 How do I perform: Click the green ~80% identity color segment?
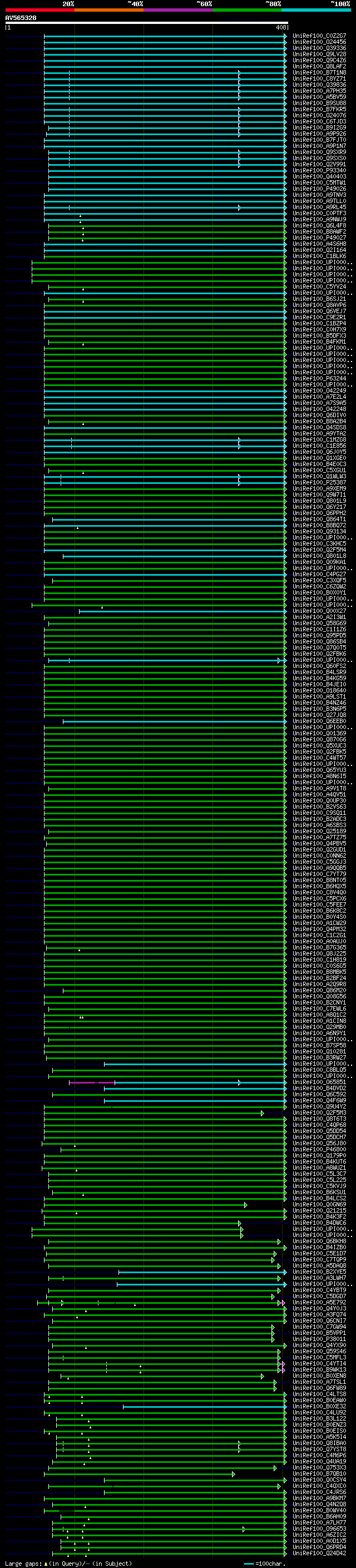(247, 10)
